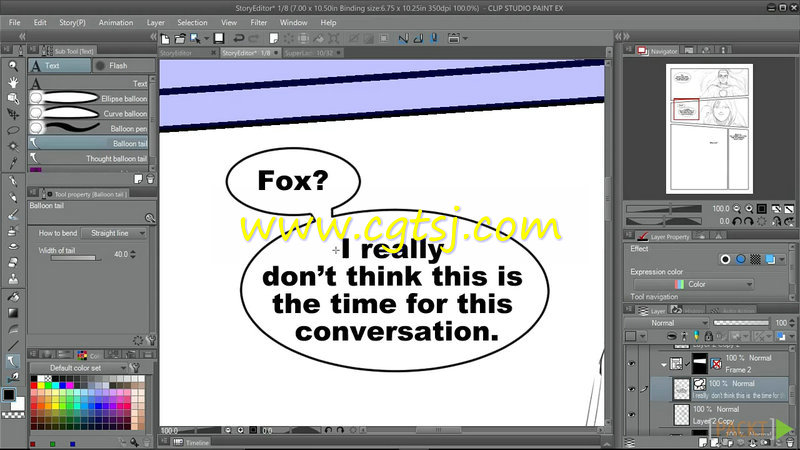This screenshot has height=450, width=800.
Task: Click Zoom in in Navigator panel
Action: (749, 209)
